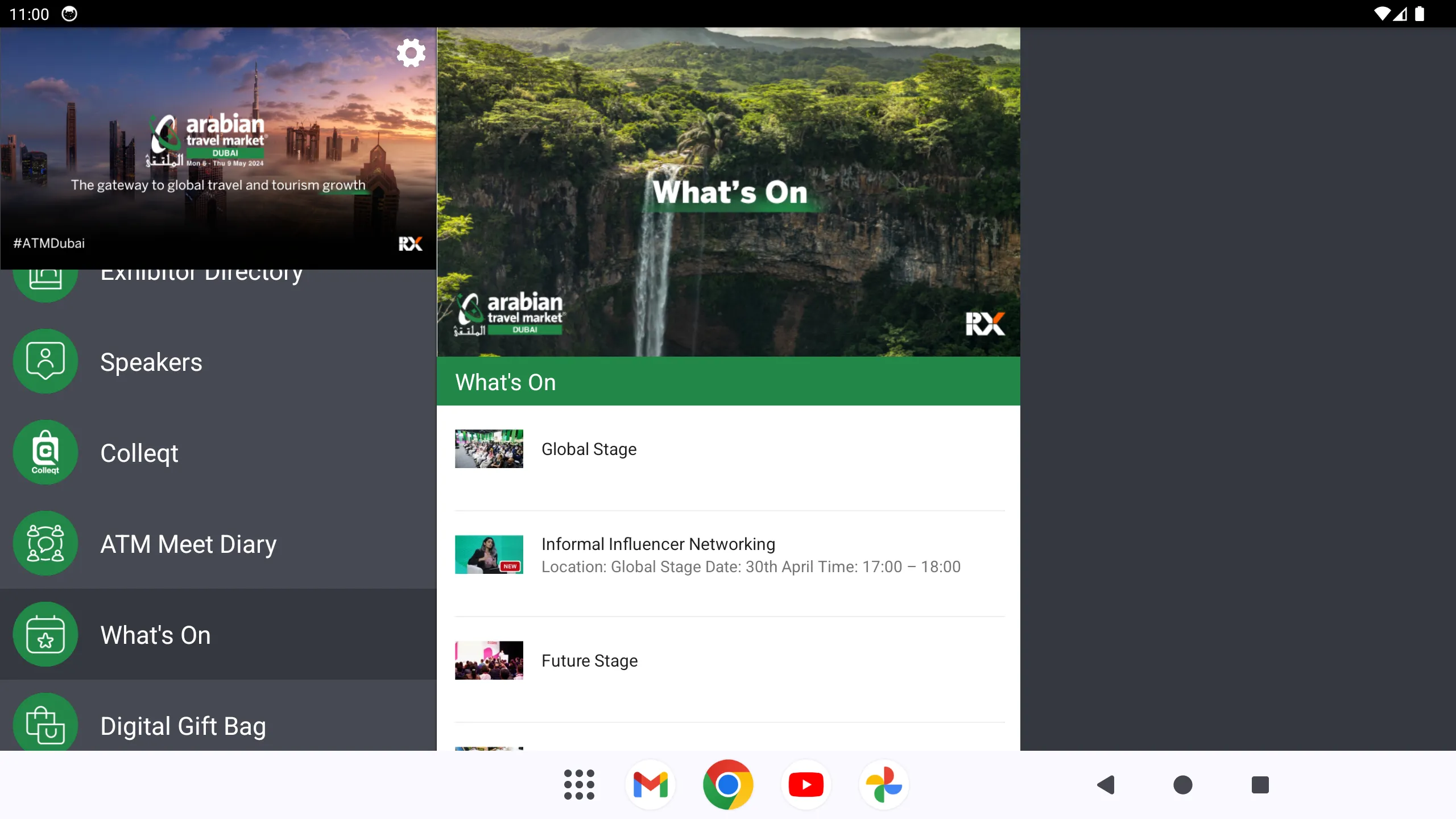The width and height of the screenshot is (1456, 819).
Task: Launch Gmail from the taskbar
Action: [x=650, y=785]
